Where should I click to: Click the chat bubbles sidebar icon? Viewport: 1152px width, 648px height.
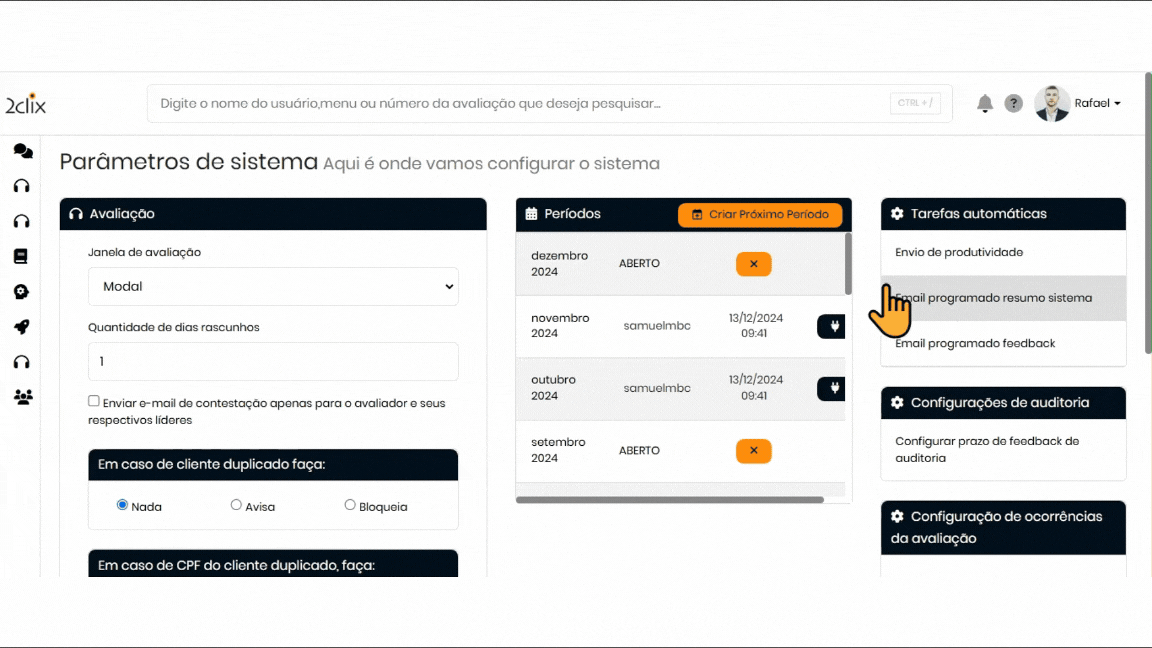[x=22, y=151]
